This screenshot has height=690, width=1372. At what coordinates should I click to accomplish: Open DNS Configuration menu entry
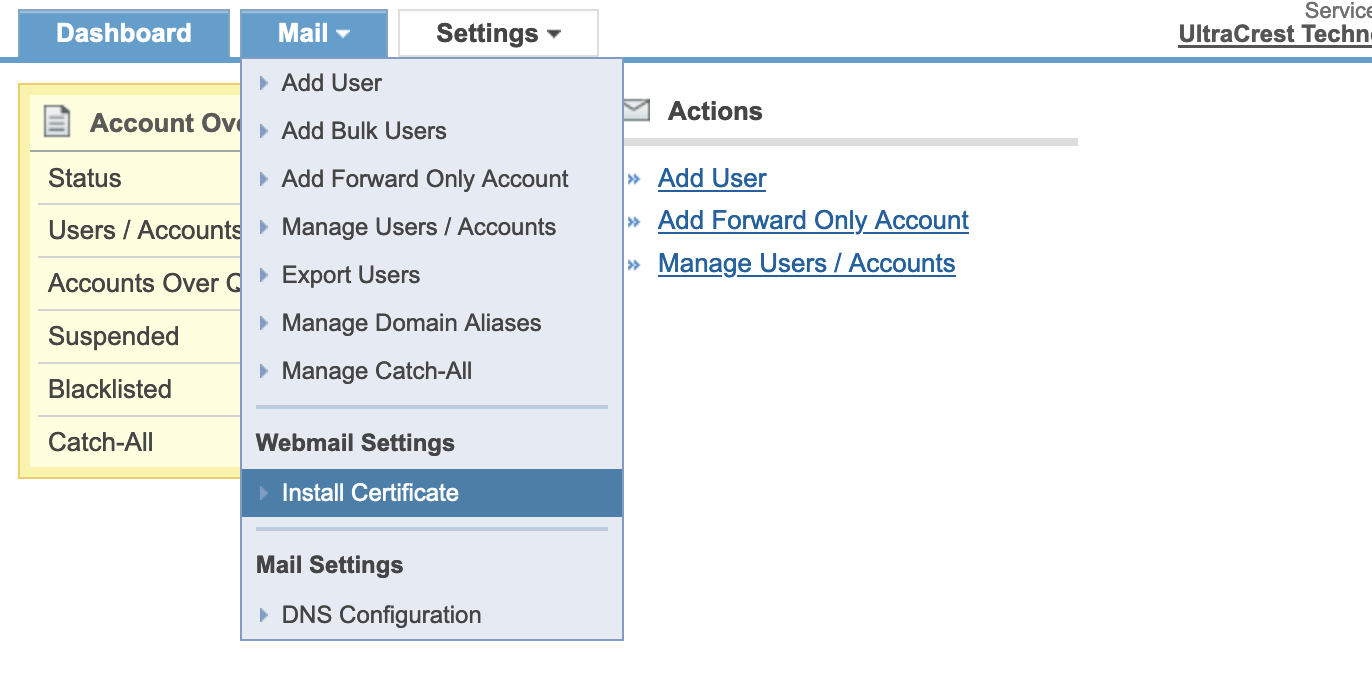coord(432,615)
